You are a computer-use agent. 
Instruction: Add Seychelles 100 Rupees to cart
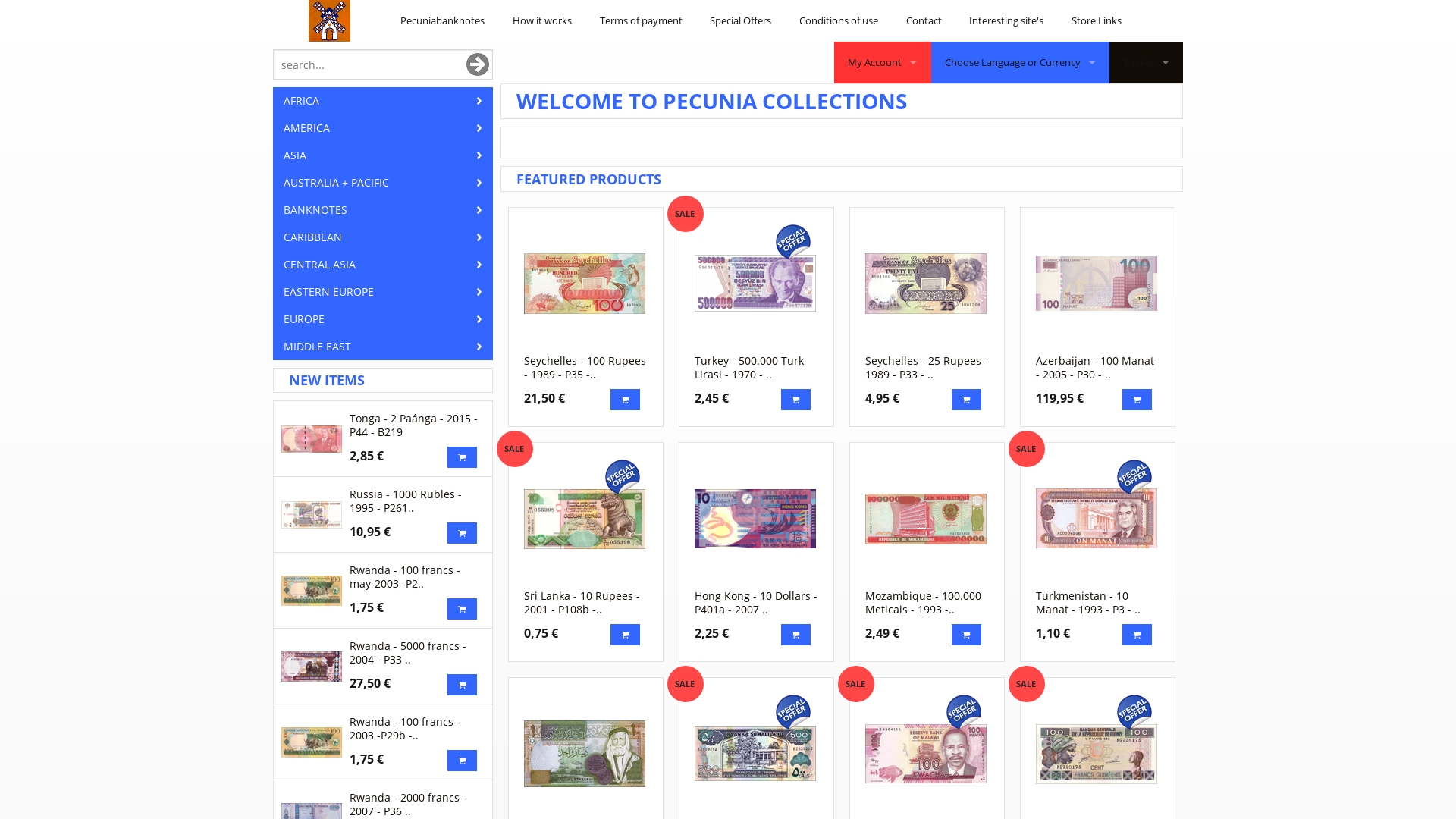pos(625,400)
